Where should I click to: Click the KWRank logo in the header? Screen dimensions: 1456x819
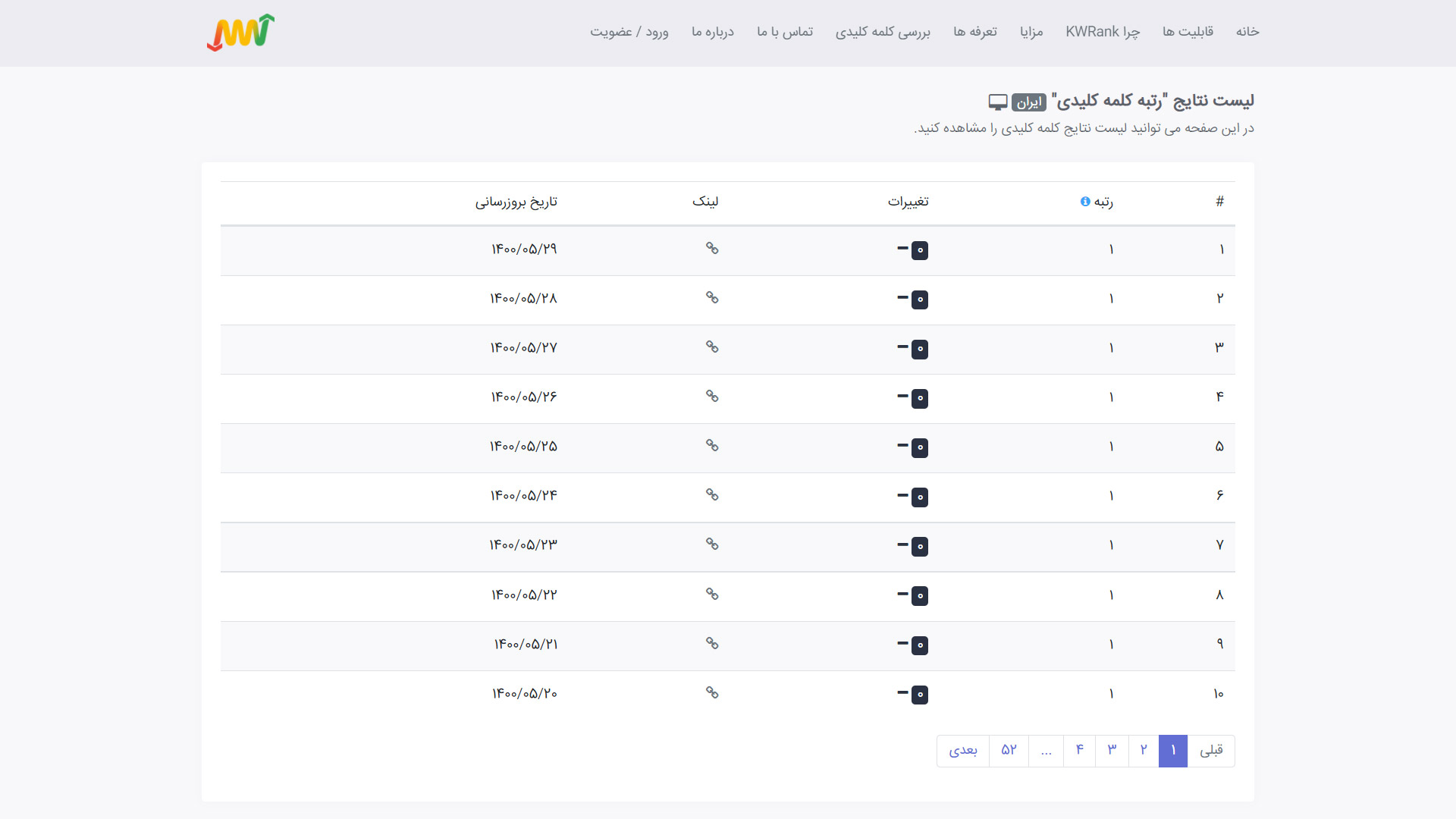(x=240, y=33)
